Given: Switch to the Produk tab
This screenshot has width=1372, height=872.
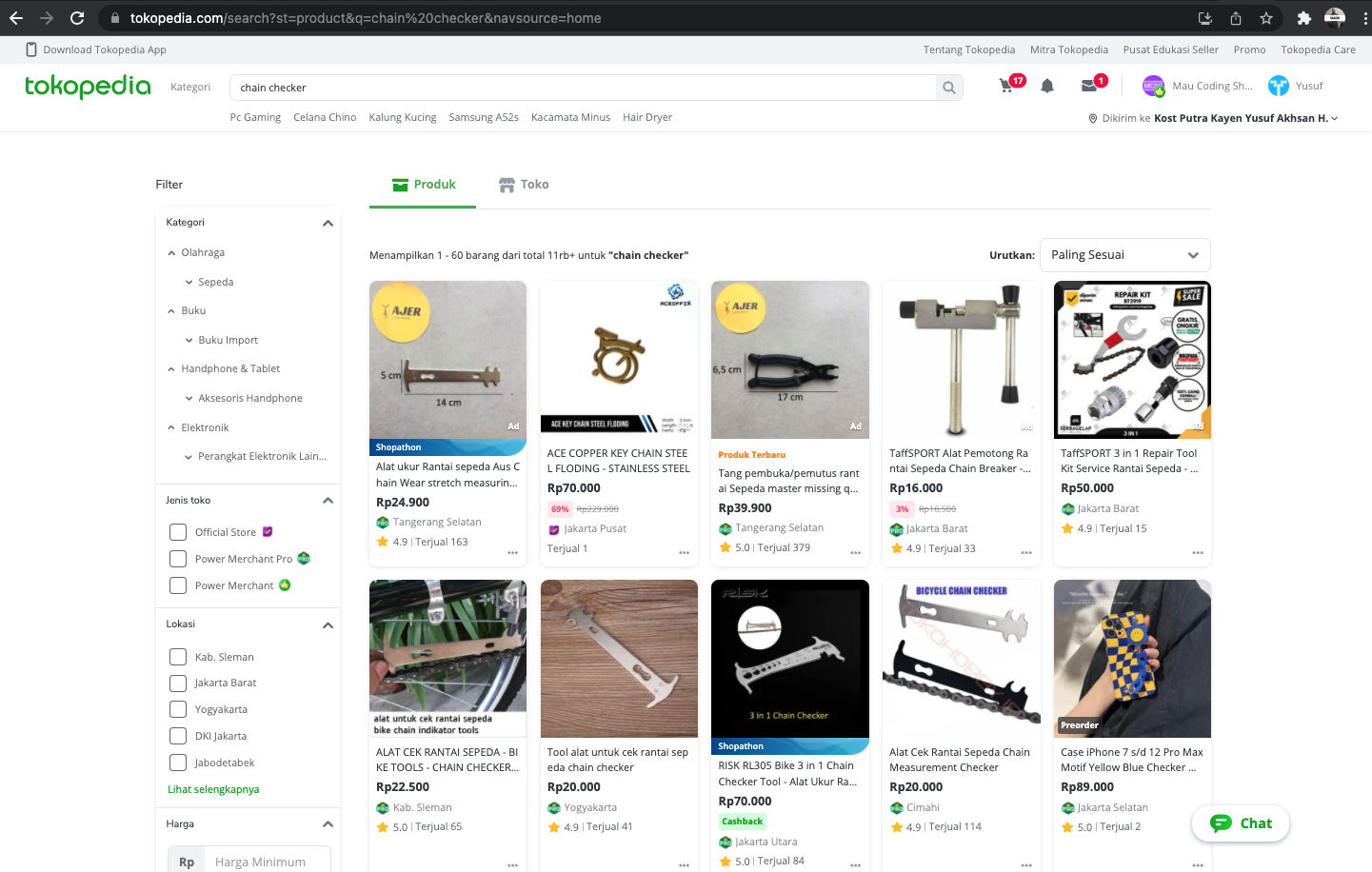Looking at the screenshot, I should click(424, 185).
